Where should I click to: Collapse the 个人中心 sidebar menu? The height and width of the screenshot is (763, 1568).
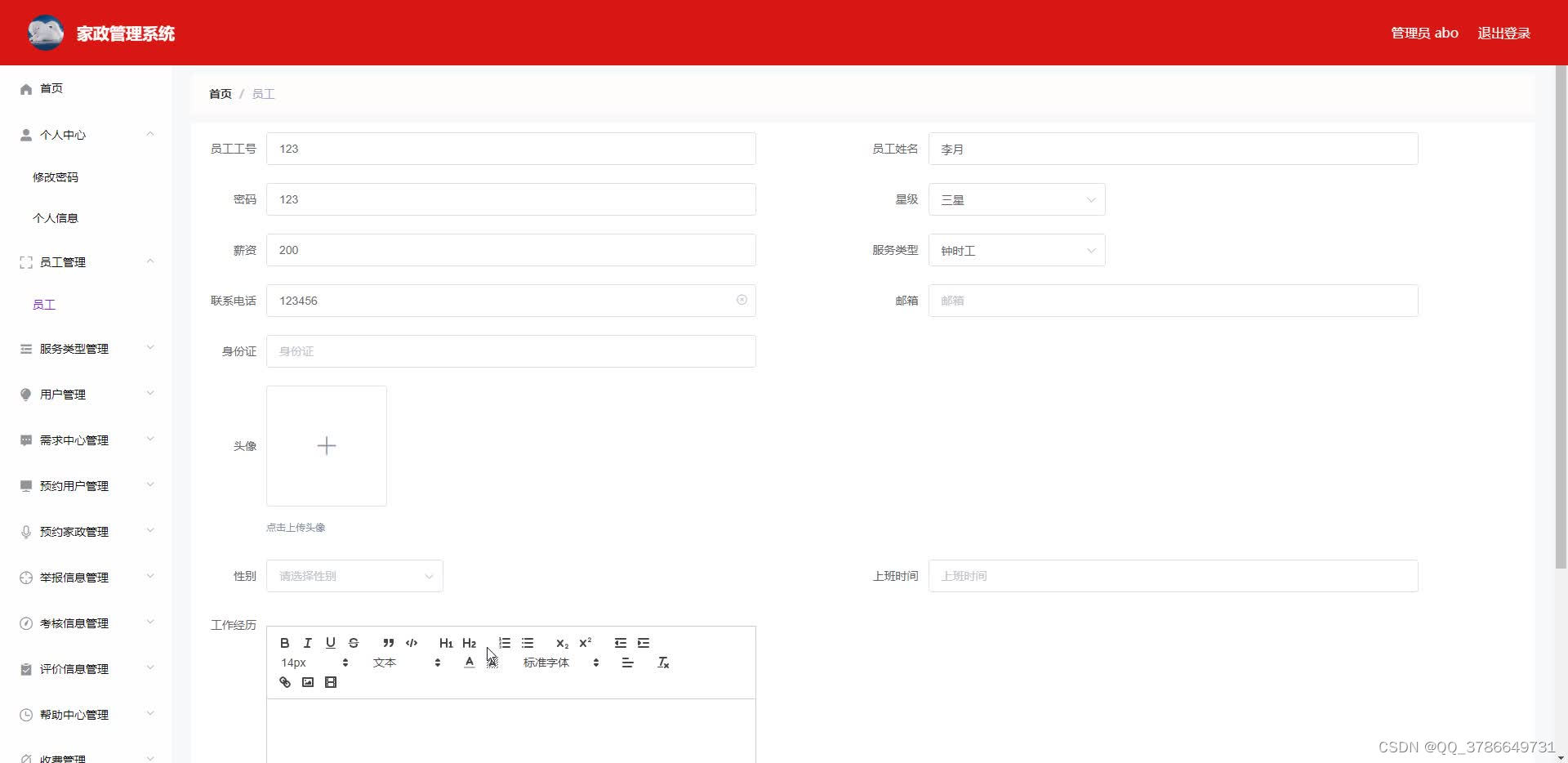coord(86,135)
